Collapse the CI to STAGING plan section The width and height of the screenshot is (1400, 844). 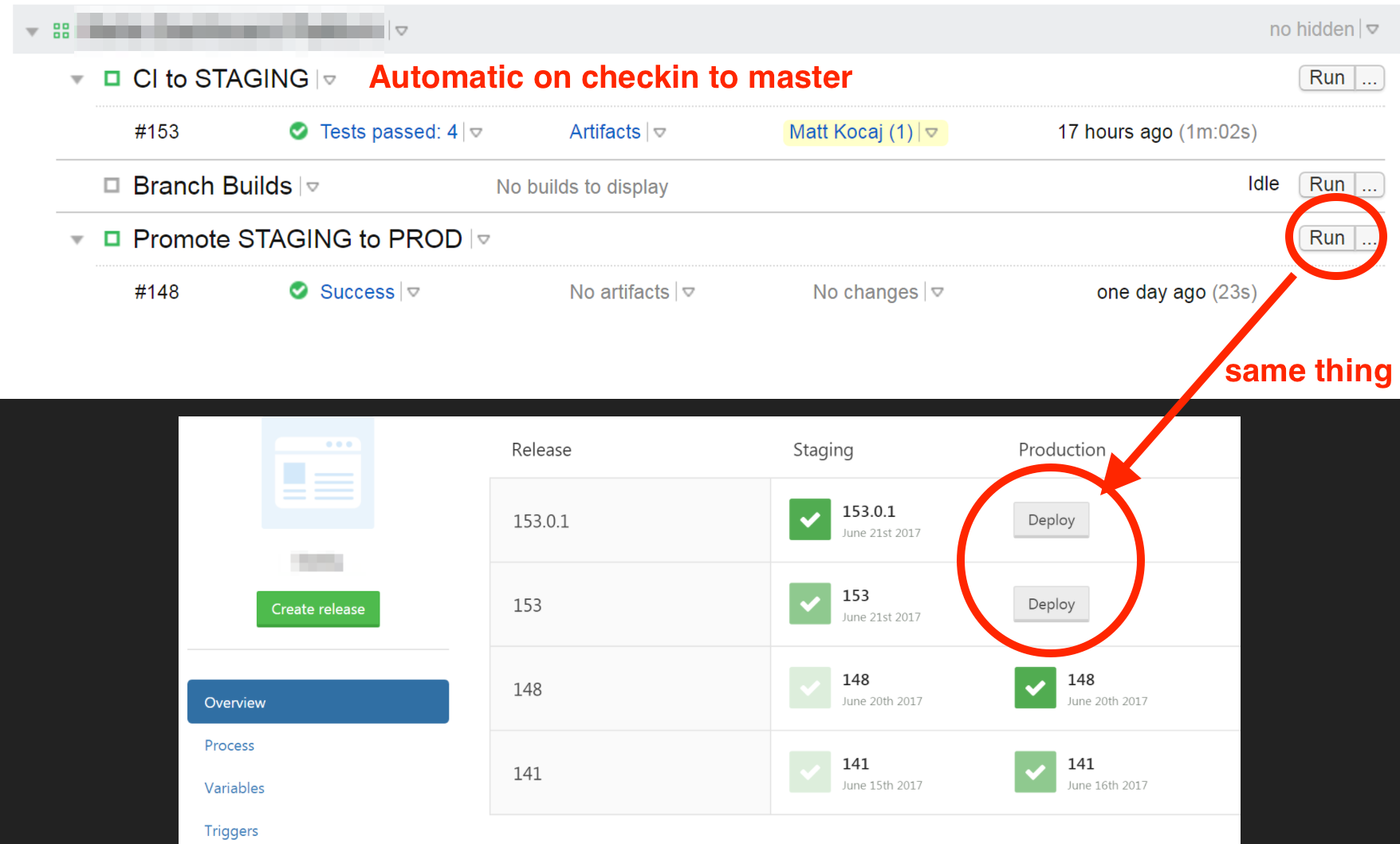pos(76,78)
